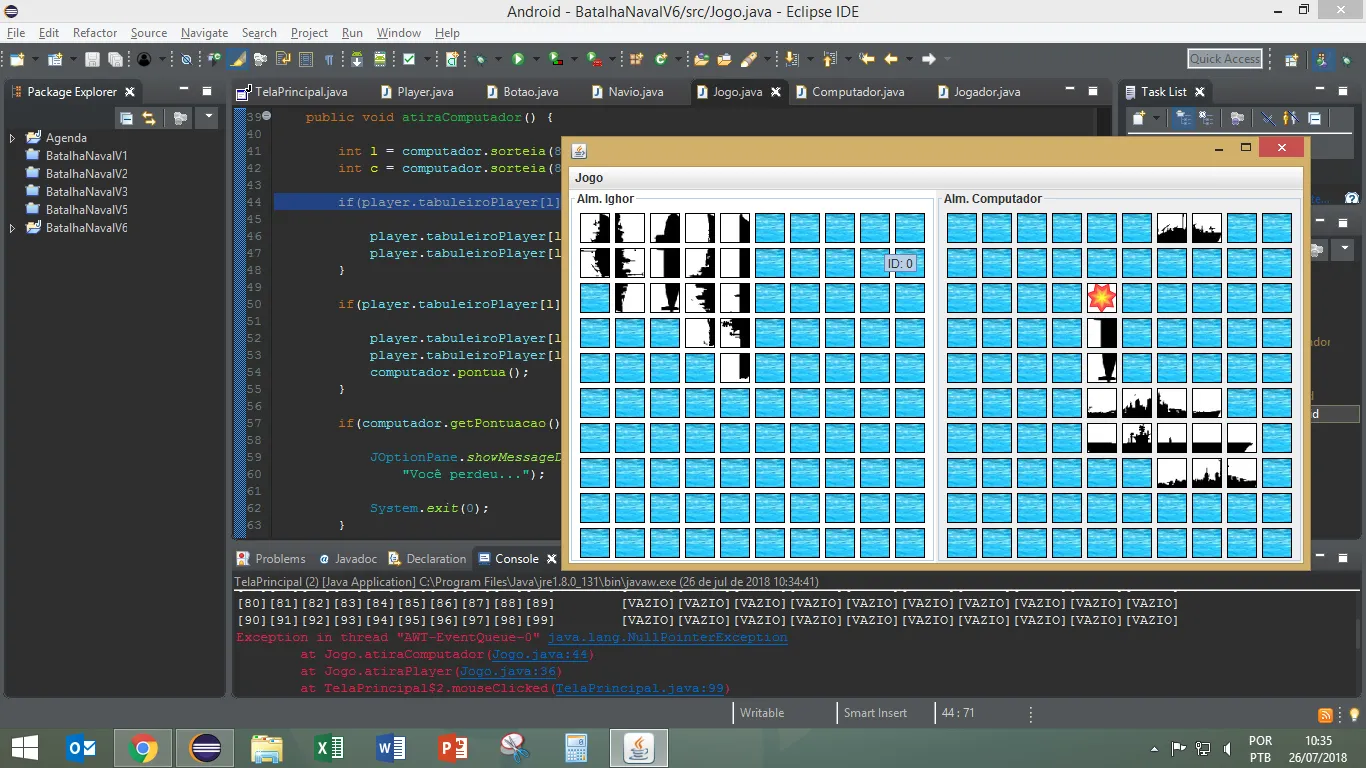The height and width of the screenshot is (768, 1366).
Task: Click the green Run button in toolbar
Action: (518, 60)
